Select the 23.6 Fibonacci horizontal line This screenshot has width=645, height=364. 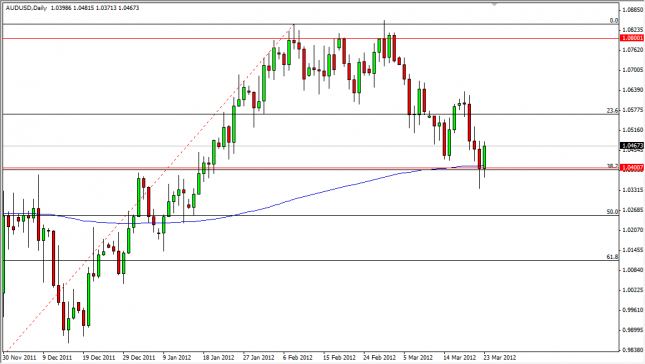click(311, 114)
